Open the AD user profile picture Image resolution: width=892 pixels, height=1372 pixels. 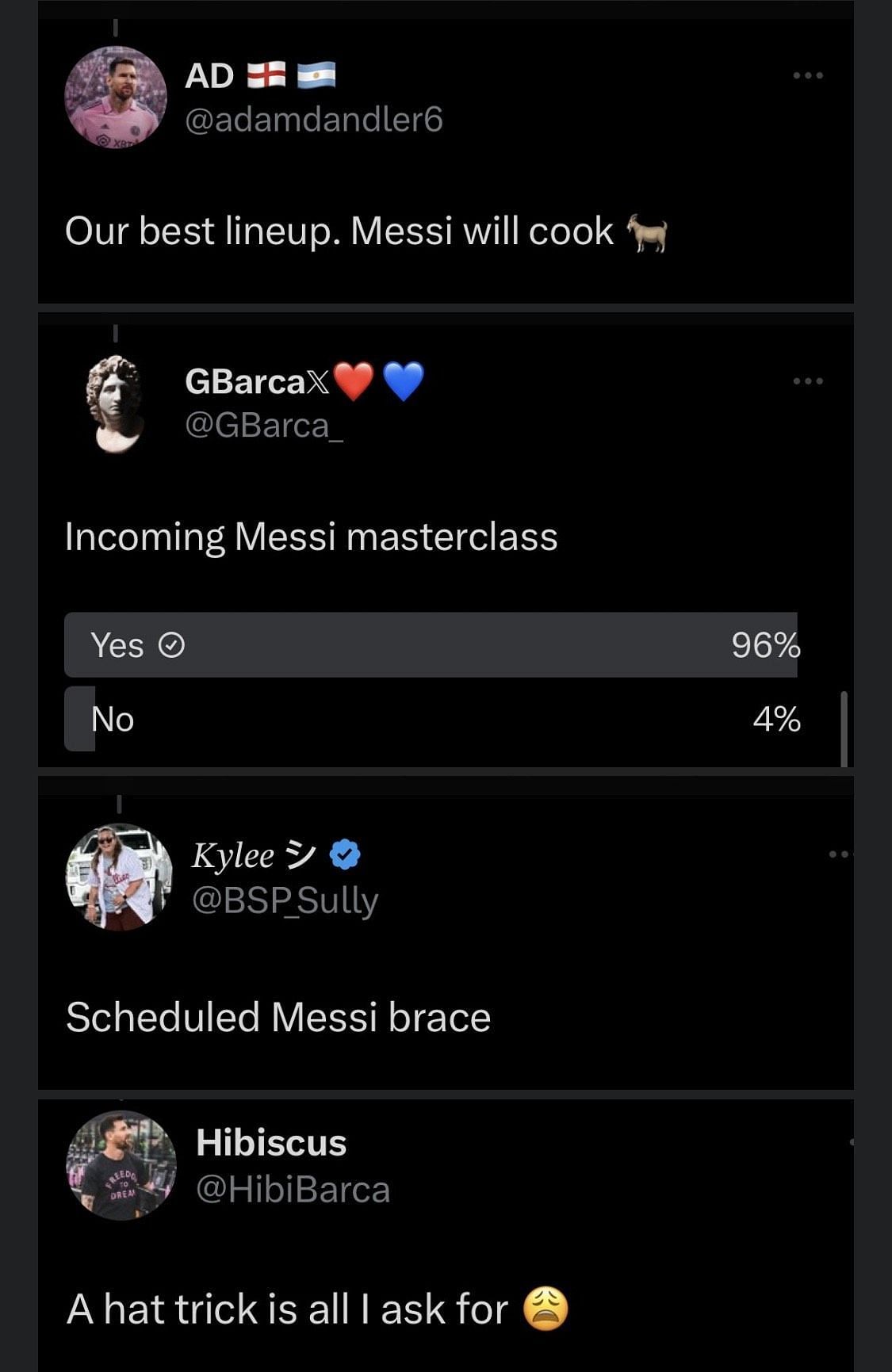pos(116,97)
